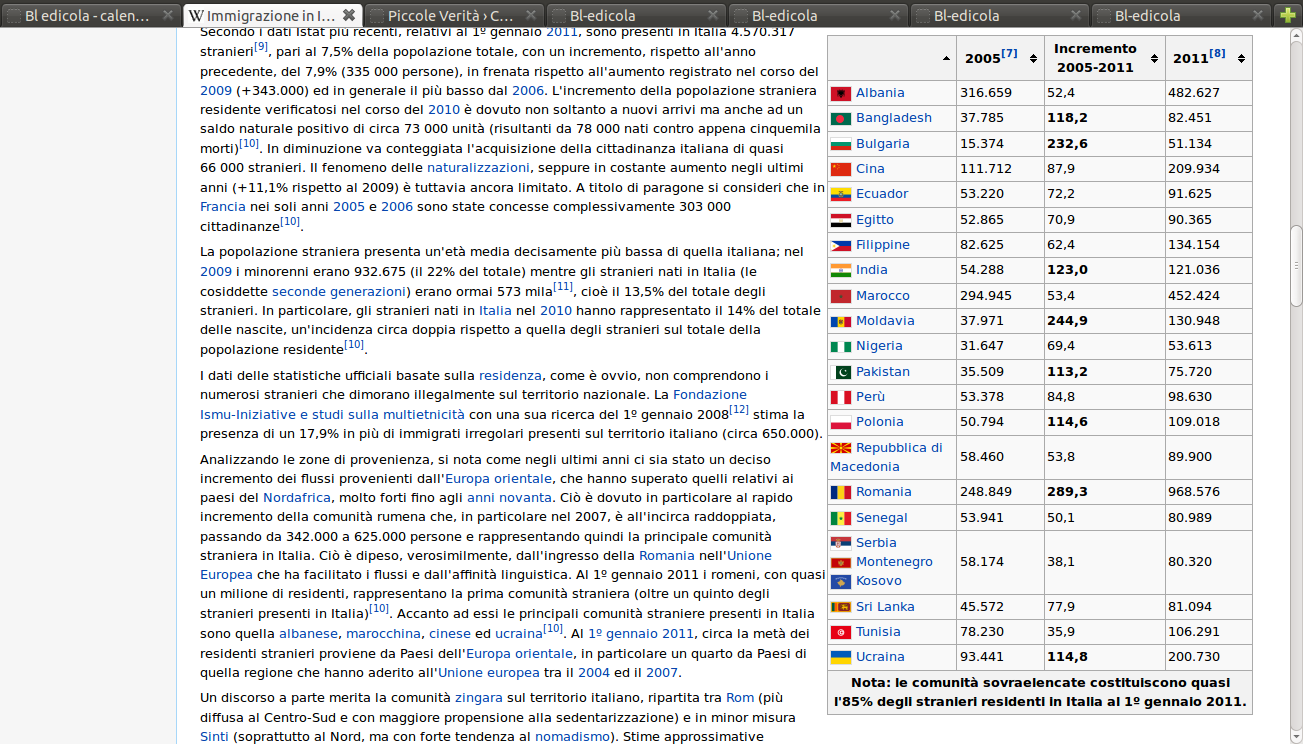
Task: Click the Albania flag icon in the table
Action: [x=840, y=93]
